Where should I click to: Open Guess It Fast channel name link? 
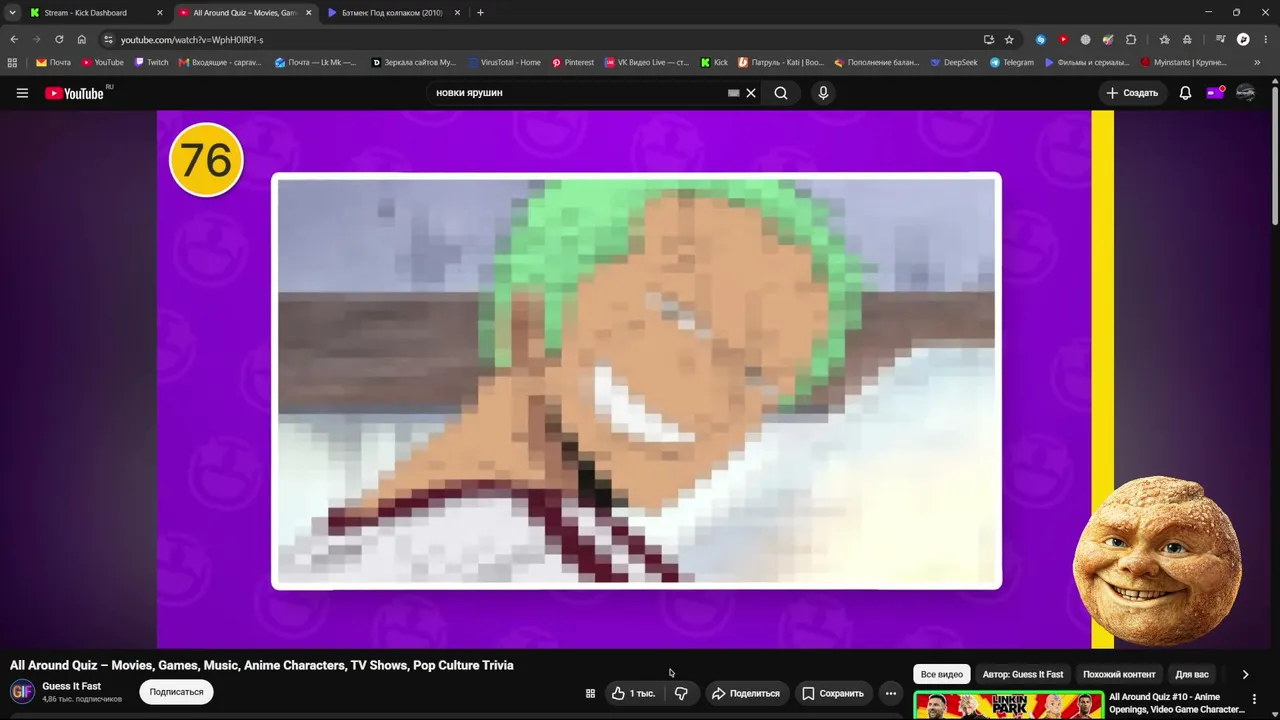(71, 686)
